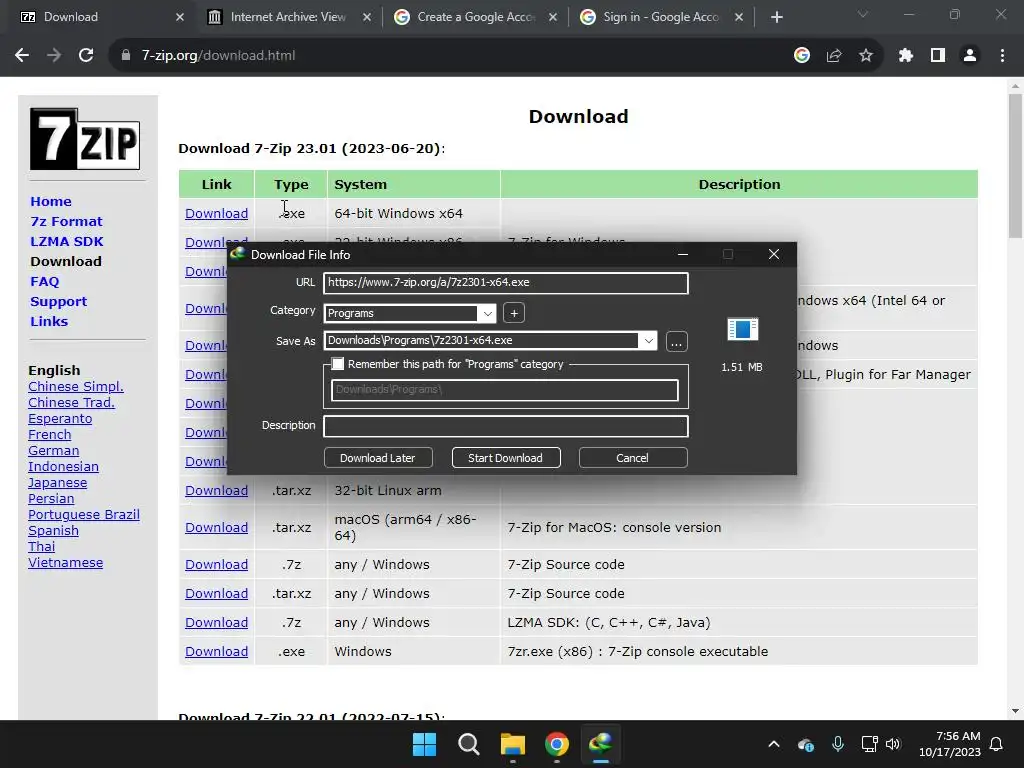Click the Download Later button
Viewport: 1024px width, 768px height.
tap(378, 458)
